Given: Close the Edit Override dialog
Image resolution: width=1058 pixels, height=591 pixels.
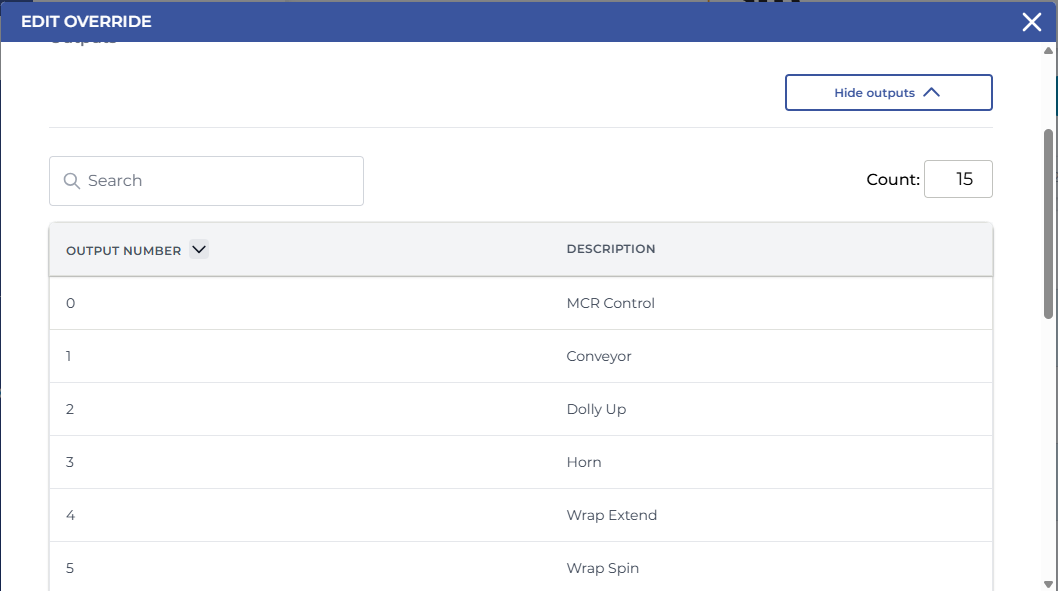Looking at the screenshot, I should click(1031, 22).
